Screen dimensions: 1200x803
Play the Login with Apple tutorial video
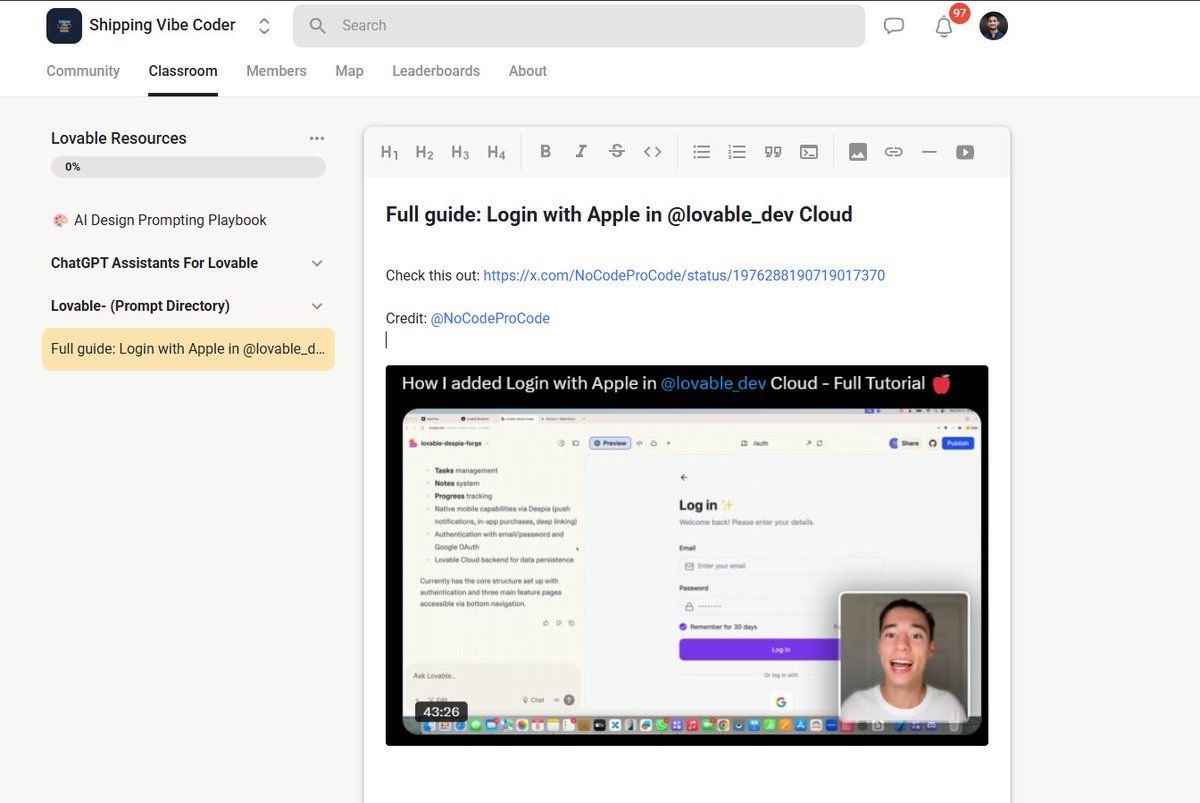point(687,555)
